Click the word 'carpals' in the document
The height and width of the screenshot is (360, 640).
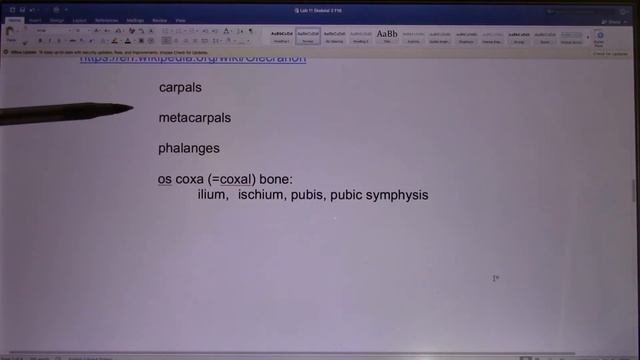180,88
